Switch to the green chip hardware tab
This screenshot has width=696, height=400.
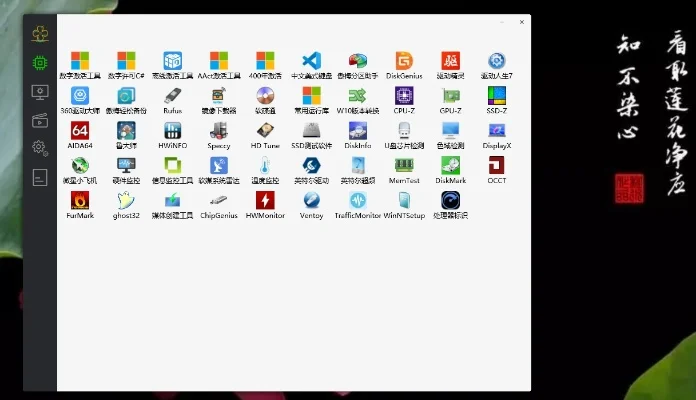click(x=40, y=63)
